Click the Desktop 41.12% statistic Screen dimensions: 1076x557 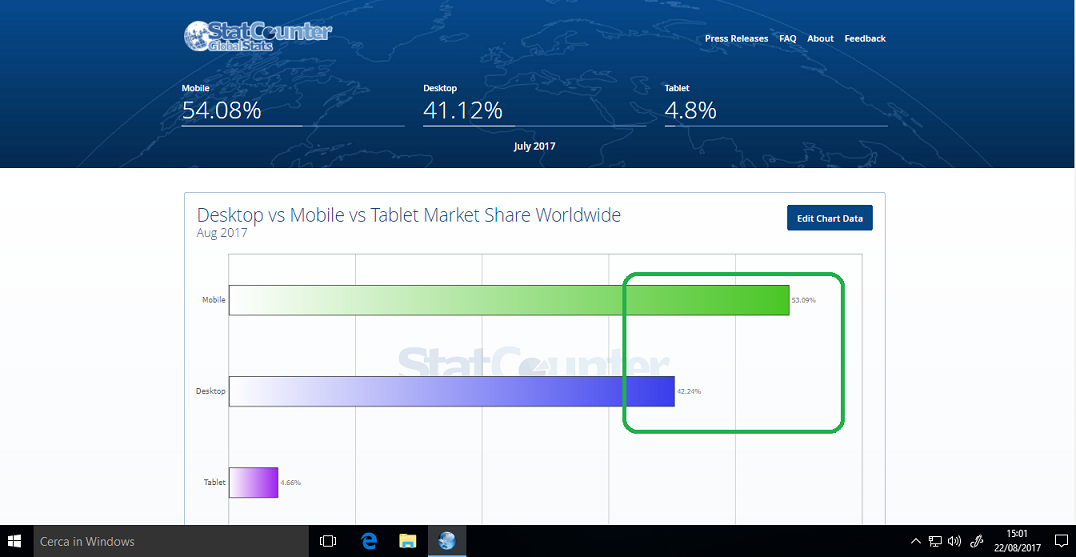click(534, 104)
